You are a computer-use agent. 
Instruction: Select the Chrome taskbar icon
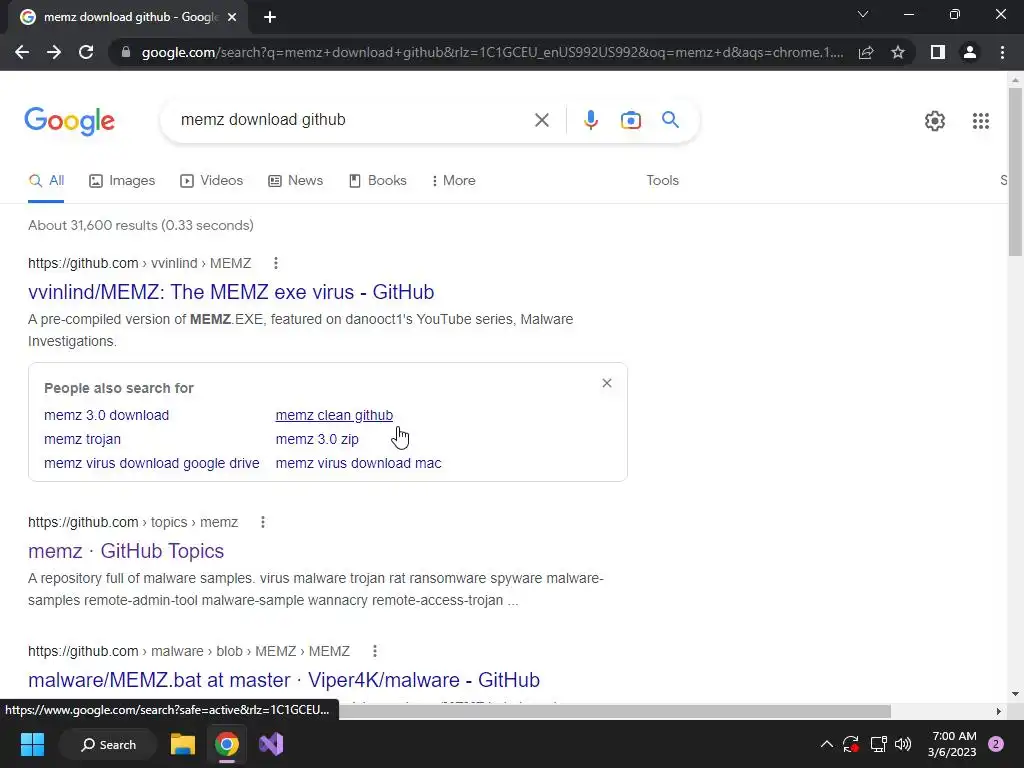(x=227, y=744)
